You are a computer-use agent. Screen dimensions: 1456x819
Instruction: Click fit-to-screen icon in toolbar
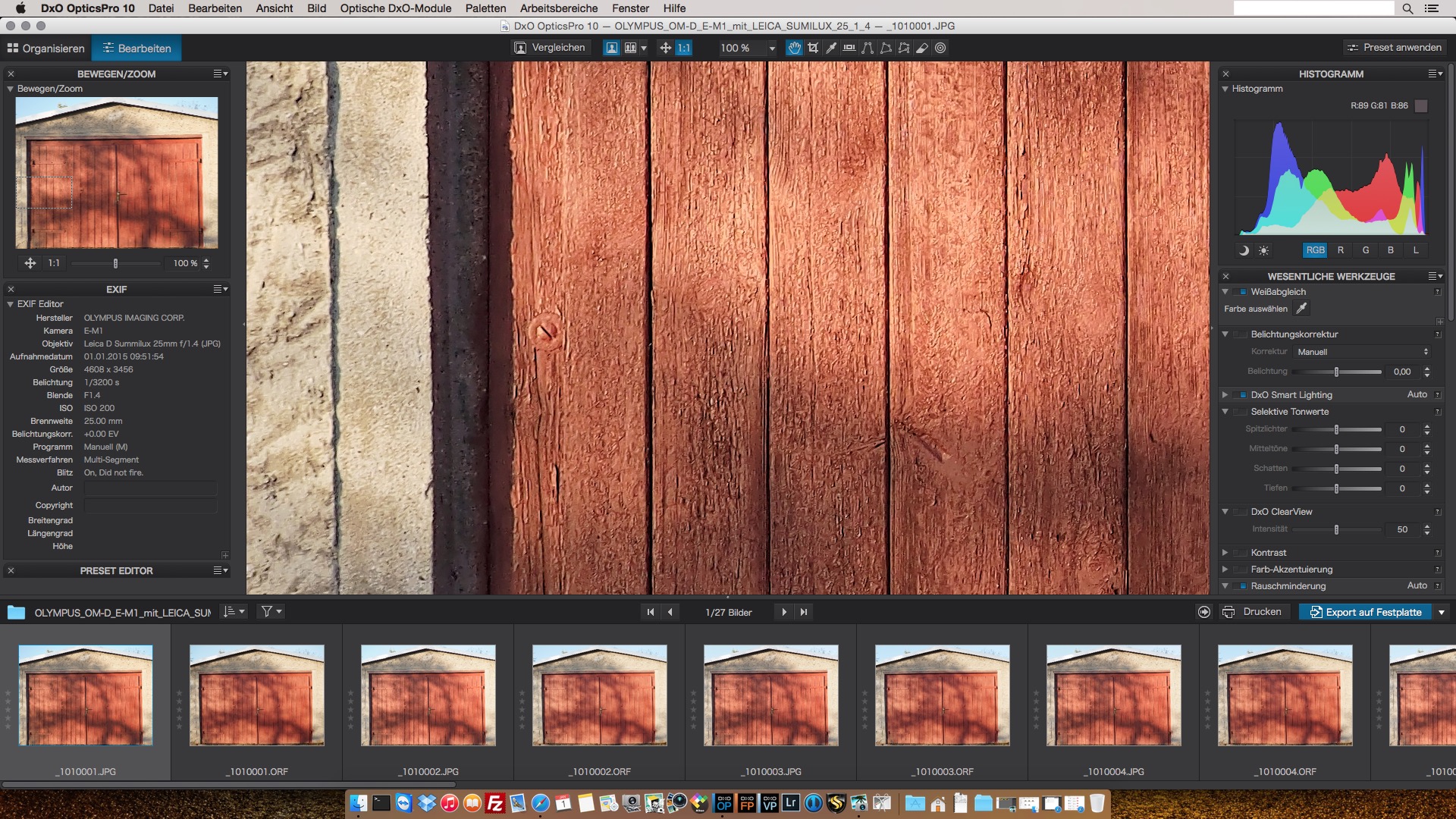pyautogui.click(x=665, y=48)
